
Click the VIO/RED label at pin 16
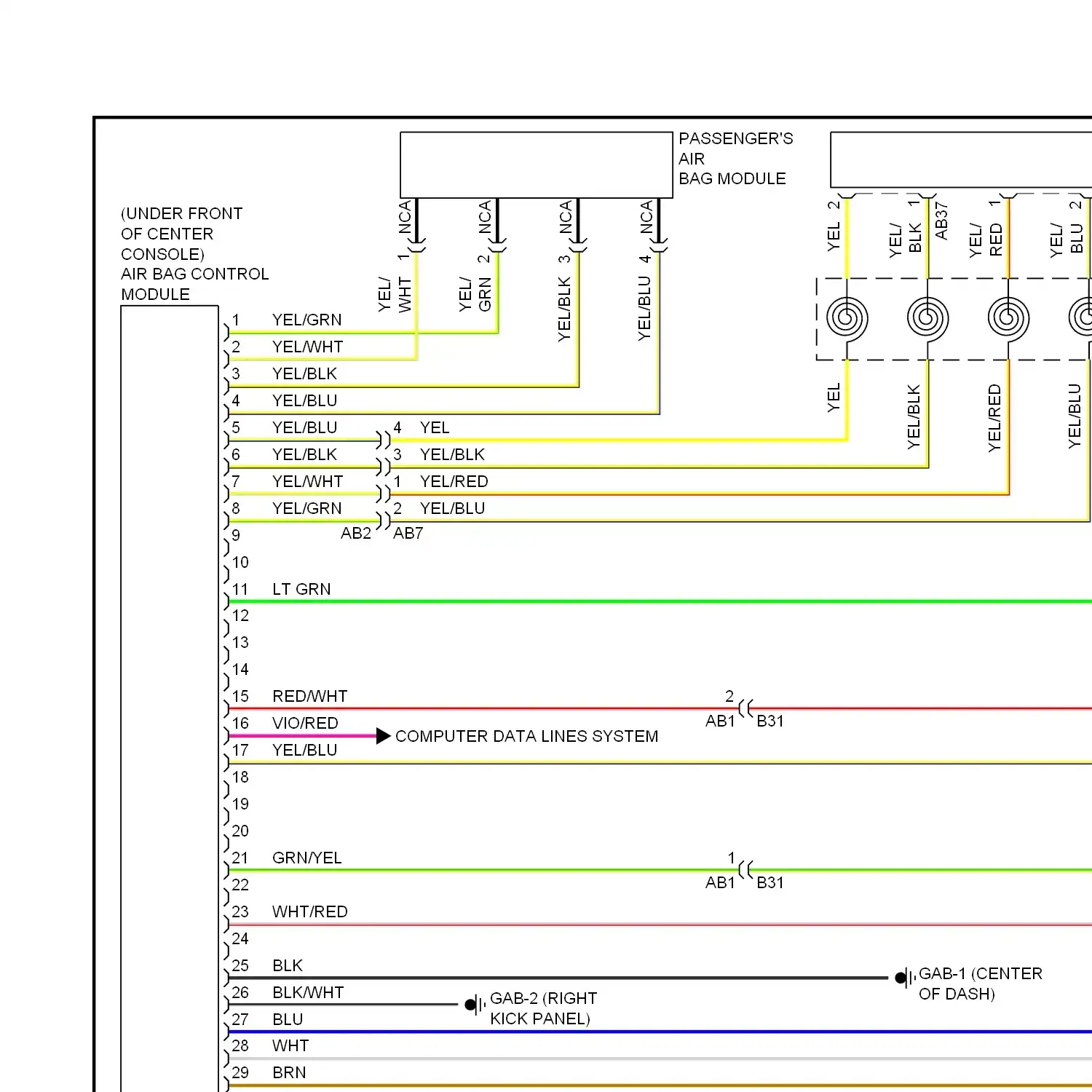point(305,723)
